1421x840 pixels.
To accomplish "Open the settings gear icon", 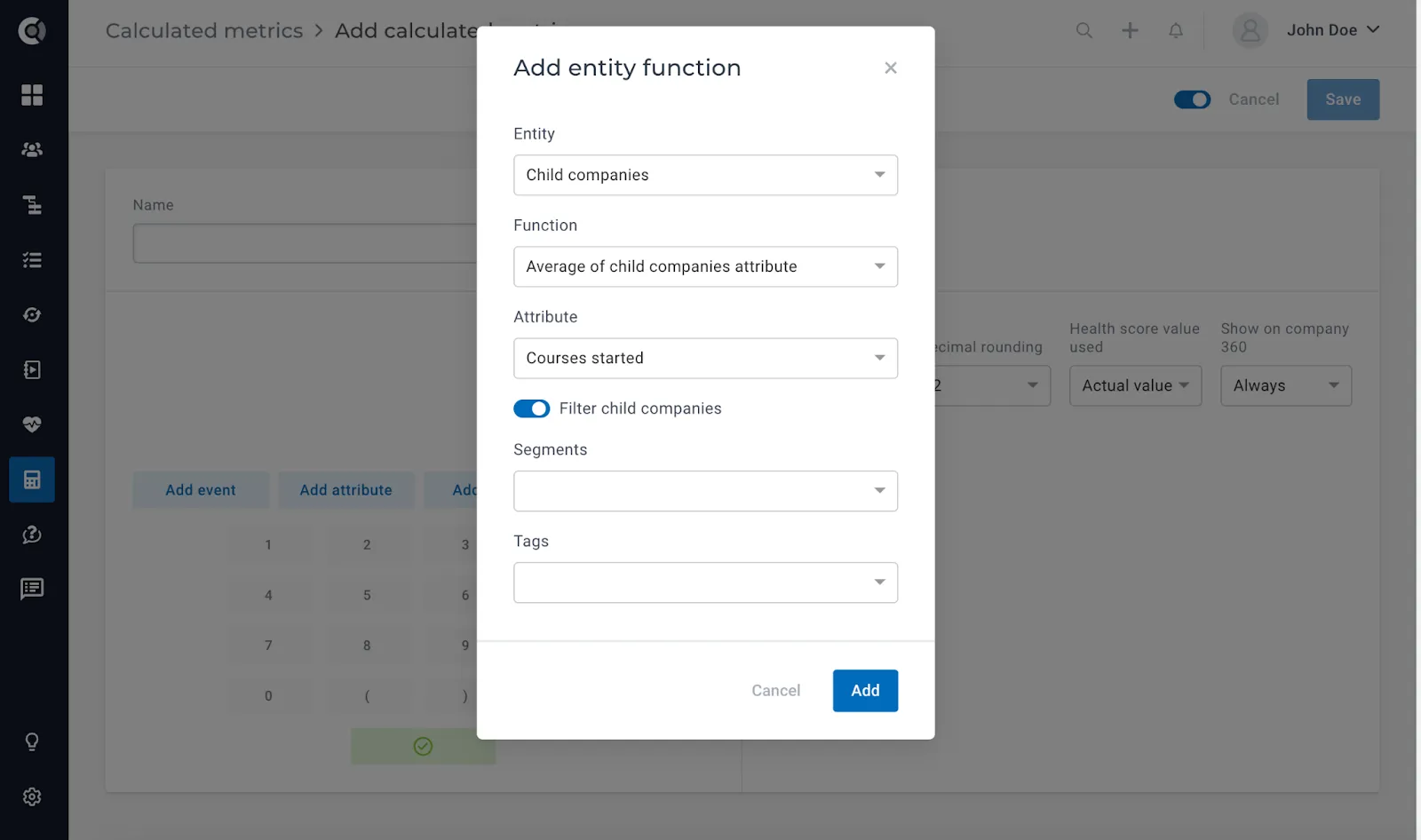I will 32,796.
